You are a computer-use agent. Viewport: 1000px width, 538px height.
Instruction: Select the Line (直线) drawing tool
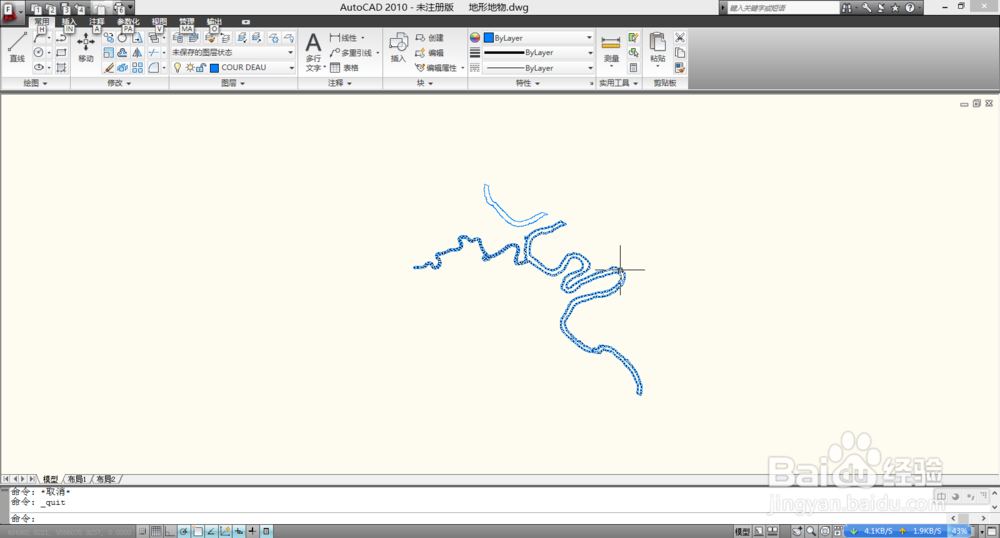(17, 47)
